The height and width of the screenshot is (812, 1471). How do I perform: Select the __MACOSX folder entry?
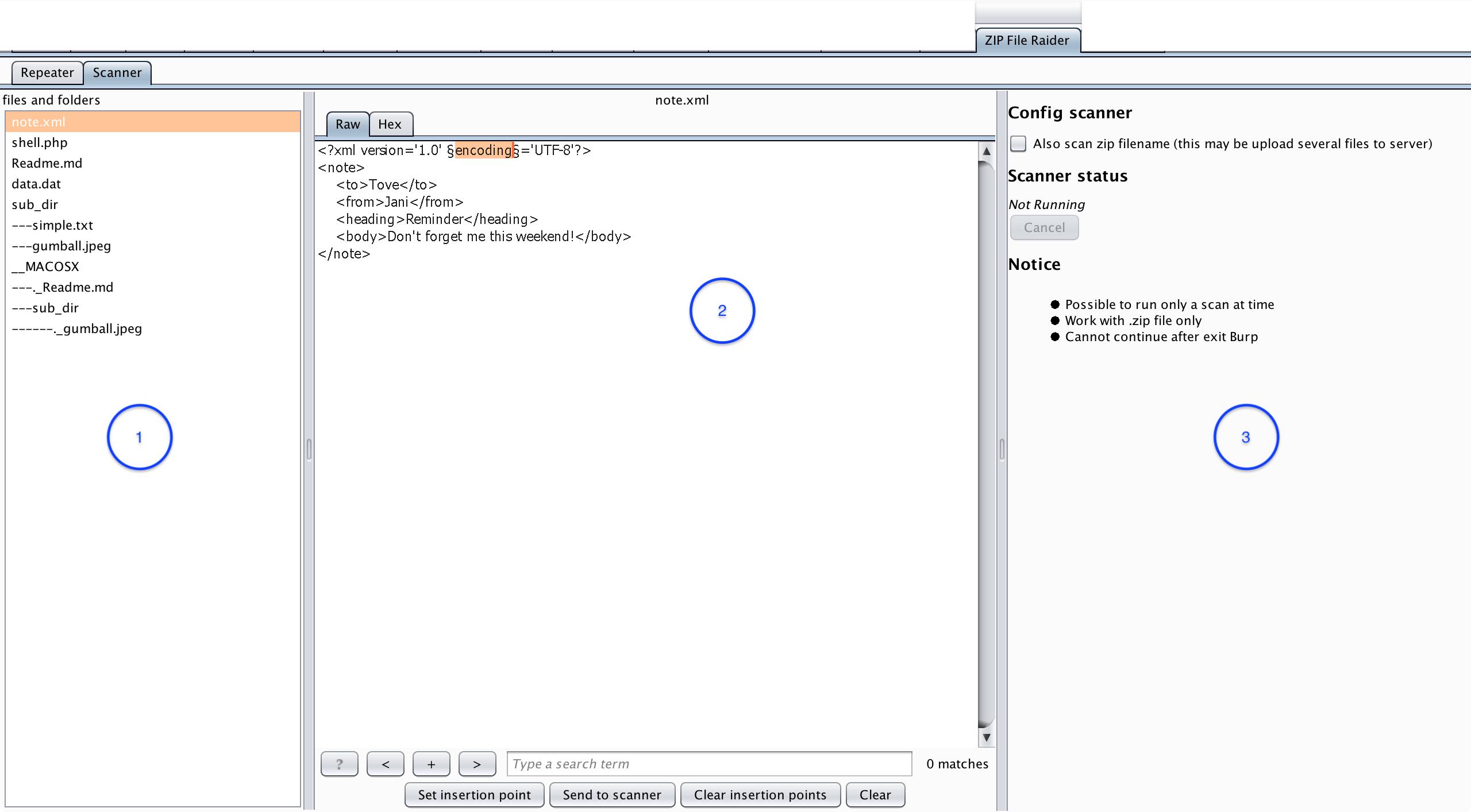click(45, 266)
